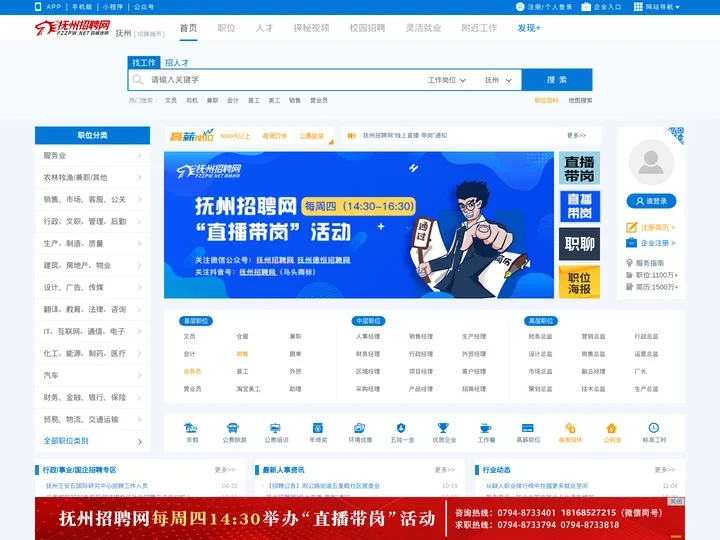Switch to the 找工作 search tab
This screenshot has width=720, height=540.
pyautogui.click(x=144, y=62)
